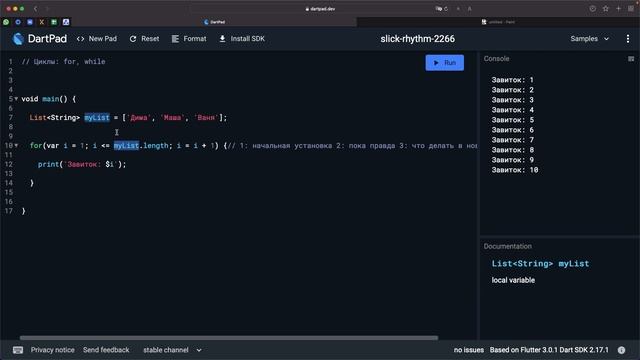Click 'void main() {' on line 5

coord(49,99)
